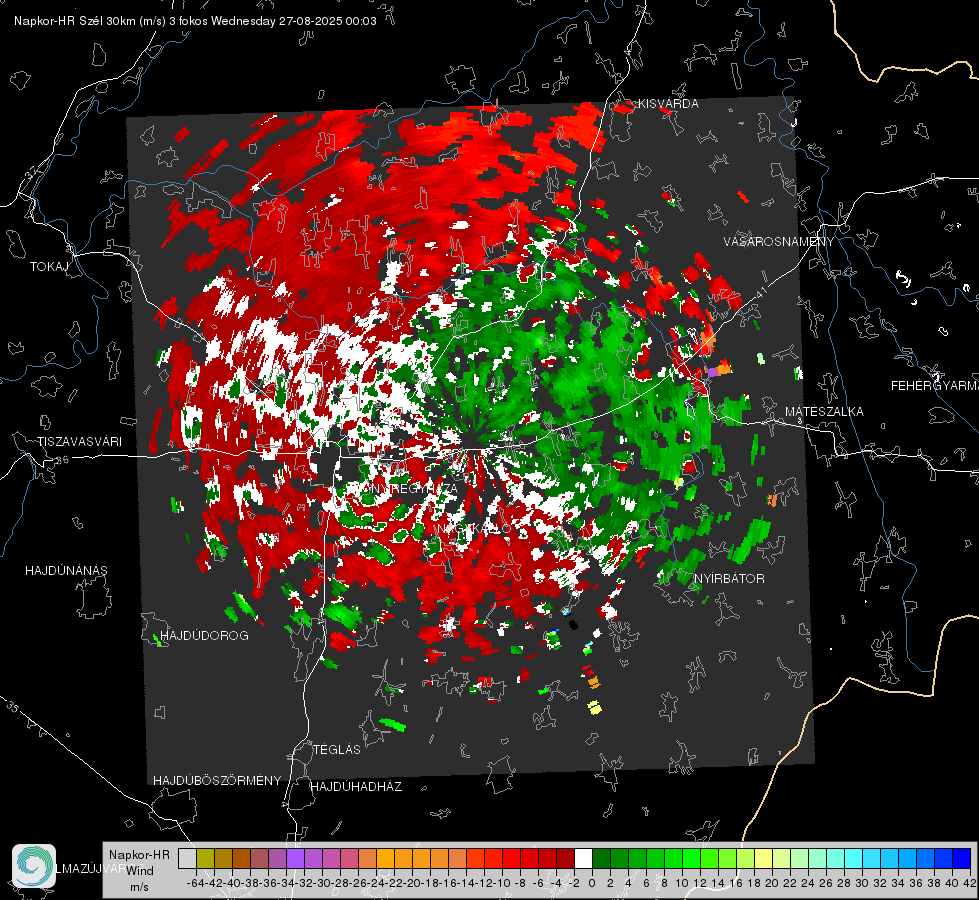
Task: Select the KISVÁRDA city label
Action: 668,104
